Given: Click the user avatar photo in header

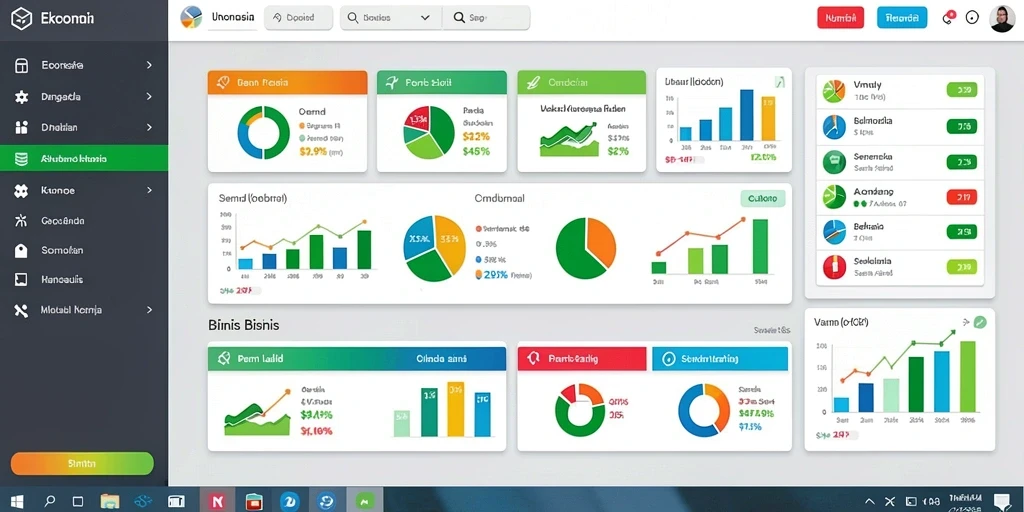Looking at the screenshot, I should [x=1001, y=18].
